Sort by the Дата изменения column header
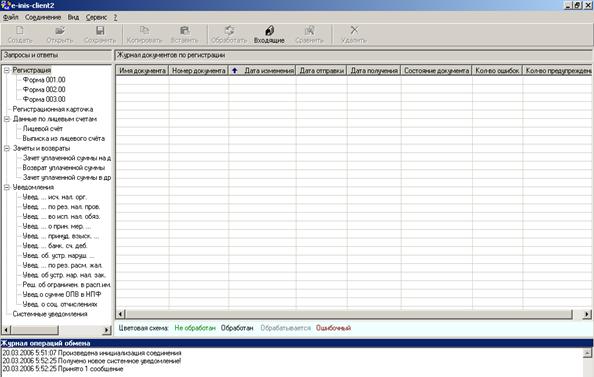This screenshot has width=594, height=377. (x=262, y=70)
